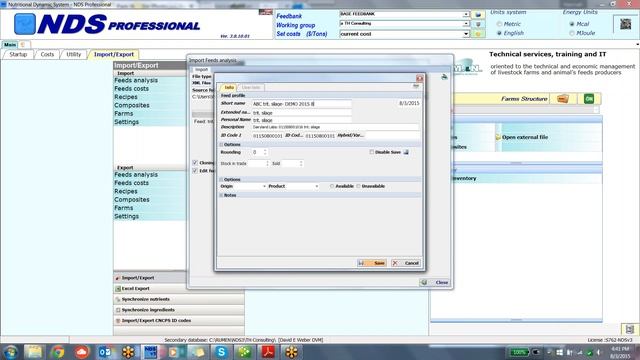Click the bottom-right panel corner icon

coord(629,329)
